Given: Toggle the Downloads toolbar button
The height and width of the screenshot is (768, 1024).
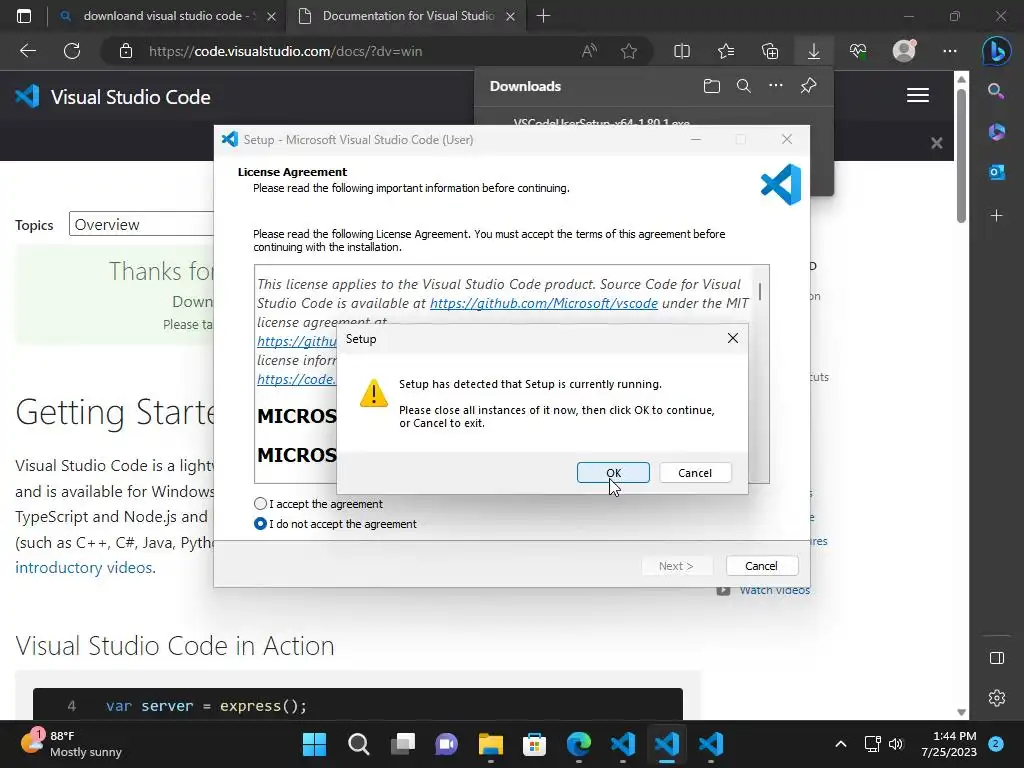Looking at the screenshot, I should [x=814, y=51].
